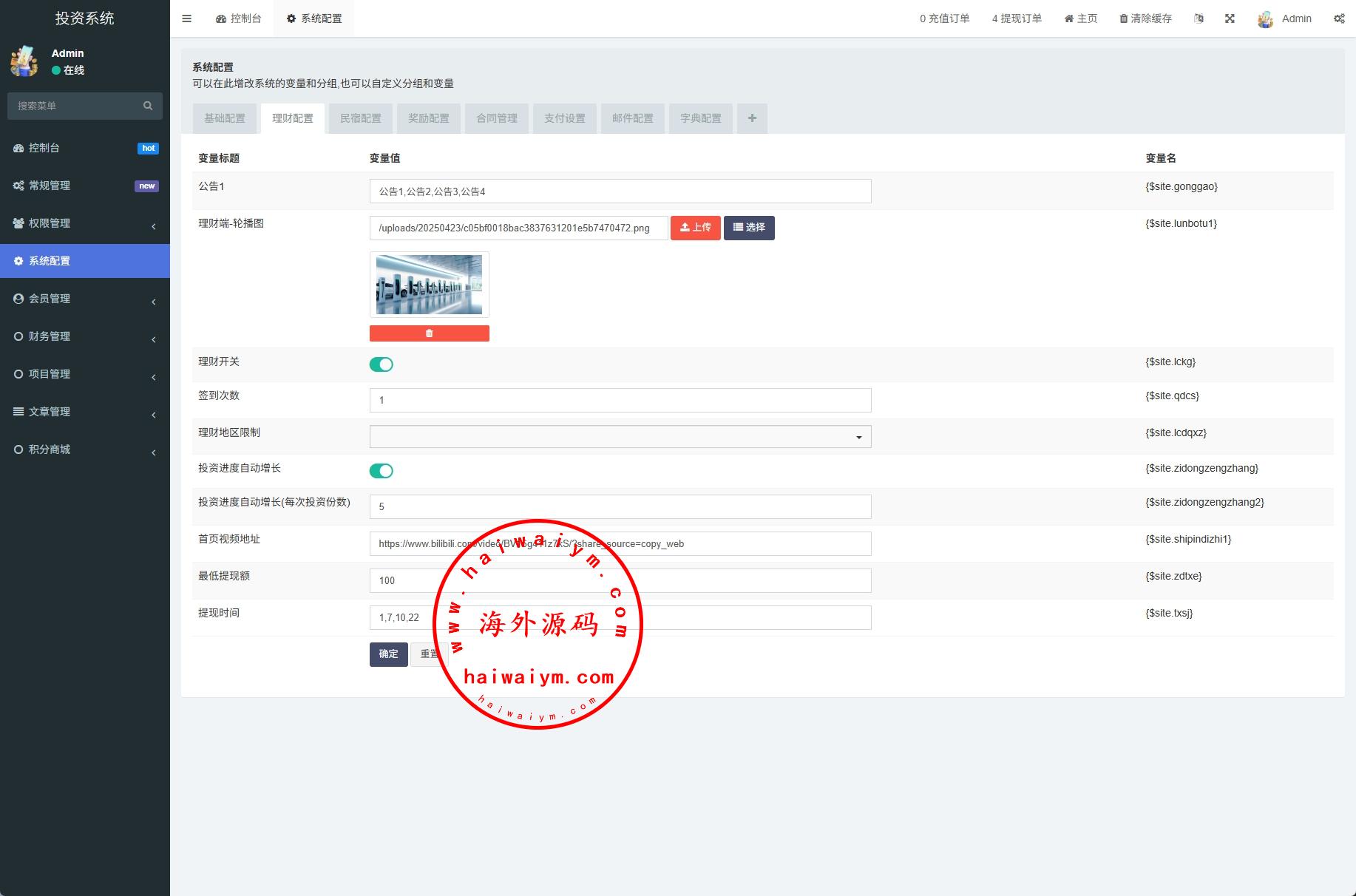
Task: Expand the 财务管理 sidebar menu
Action: coord(84,336)
